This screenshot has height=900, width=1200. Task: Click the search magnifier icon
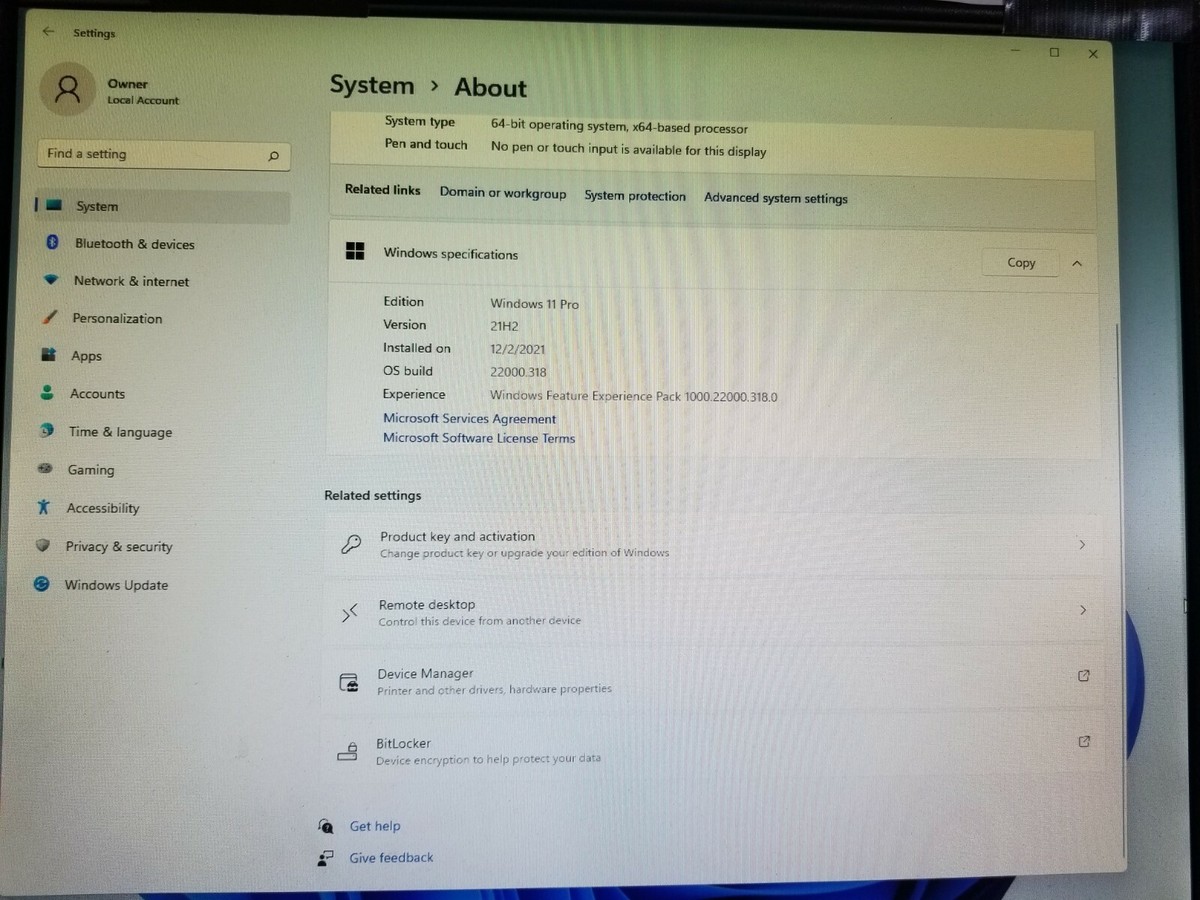pos(273,157)
